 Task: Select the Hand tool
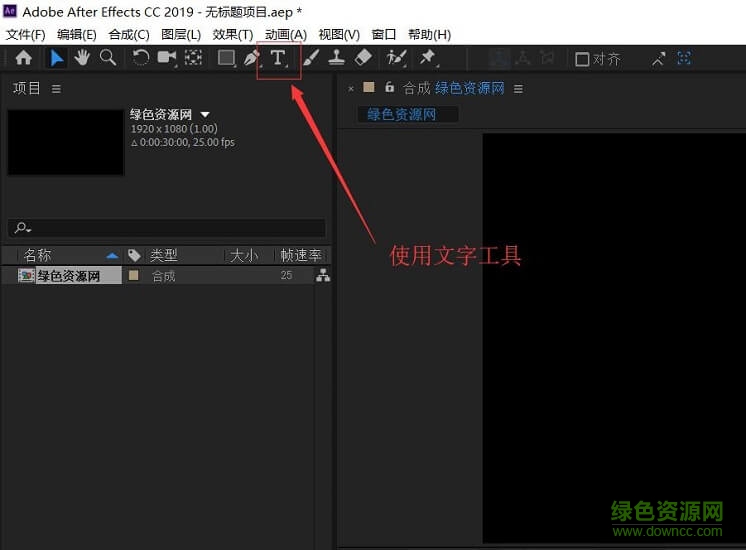(82, 58)
